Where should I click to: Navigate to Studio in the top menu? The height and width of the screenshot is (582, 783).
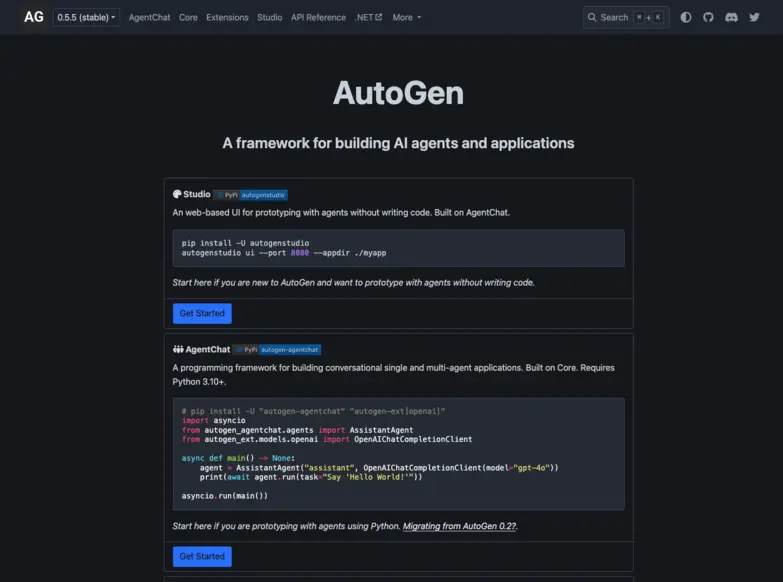270,17
